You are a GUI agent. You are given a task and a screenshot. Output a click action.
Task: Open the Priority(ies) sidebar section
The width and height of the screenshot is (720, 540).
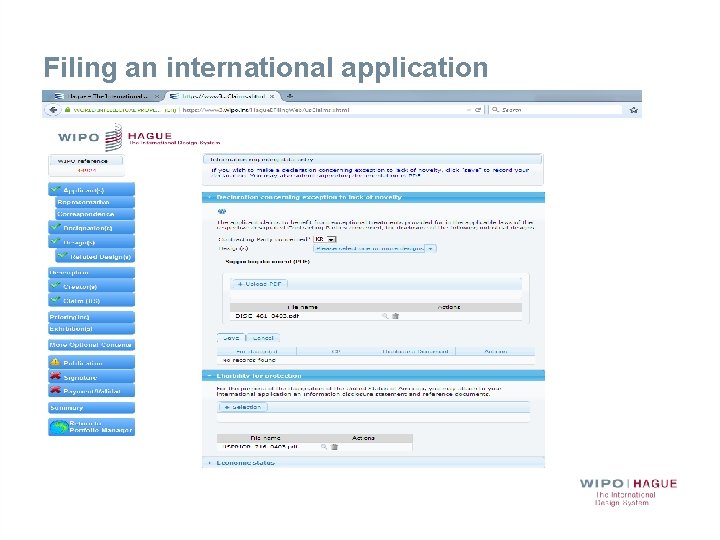[x=91, y=317]
